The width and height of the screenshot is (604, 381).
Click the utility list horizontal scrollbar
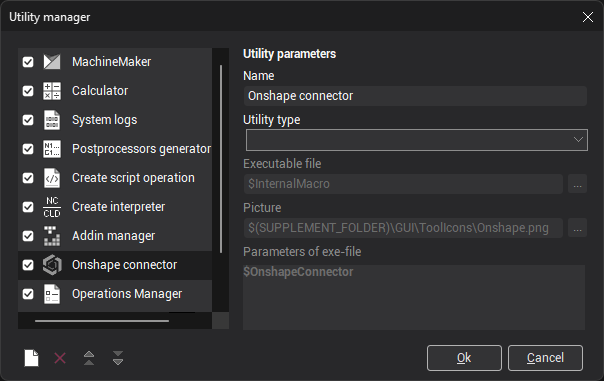102,321
